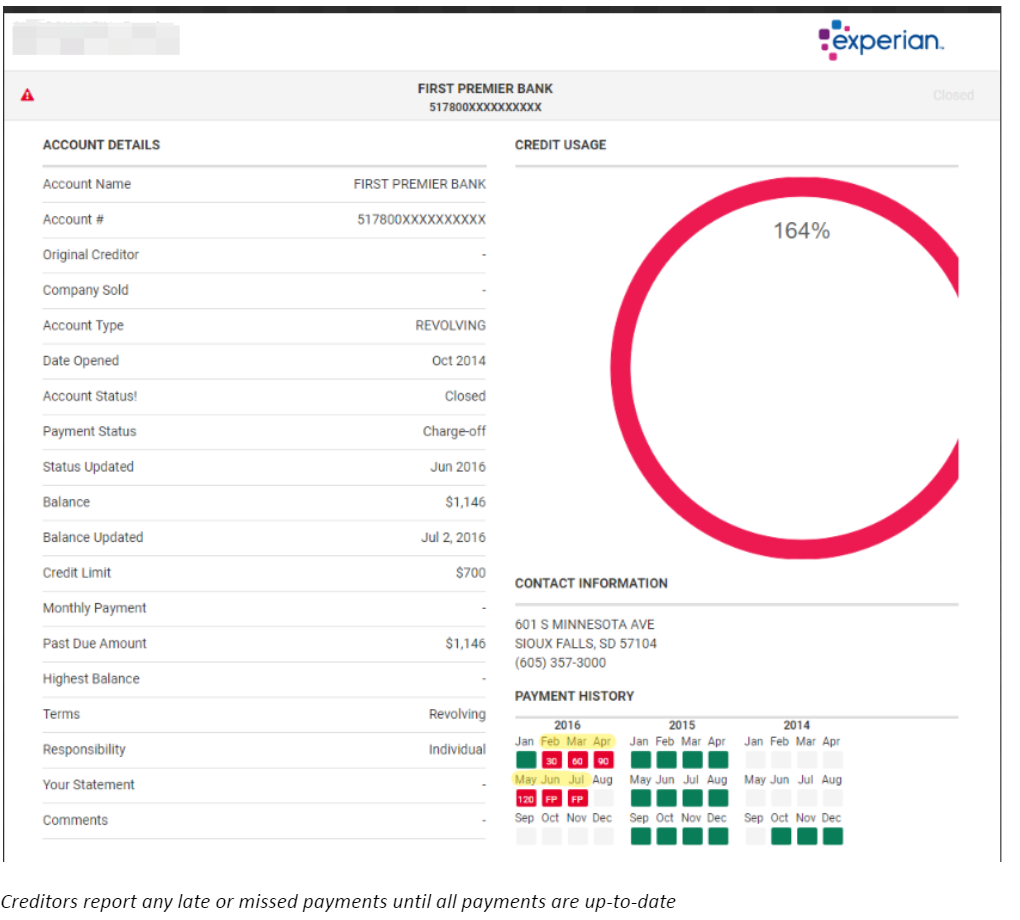This screenshot has width=1020, height=920.
Task: Click the phone number (605) 357-3000
Action: tap(561, 663)
